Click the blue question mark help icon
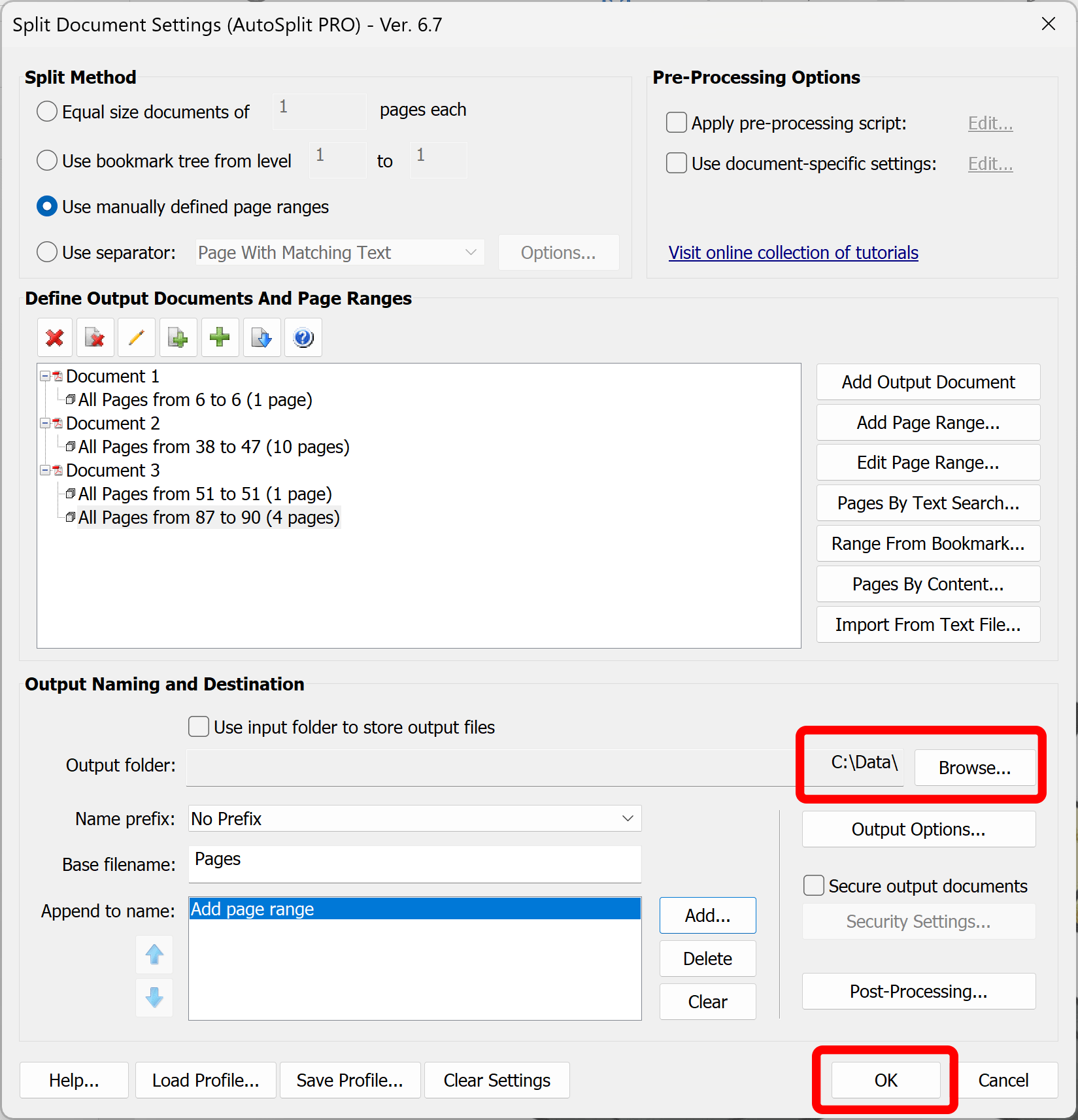Screen dimensions: 1078x1120 303,337
